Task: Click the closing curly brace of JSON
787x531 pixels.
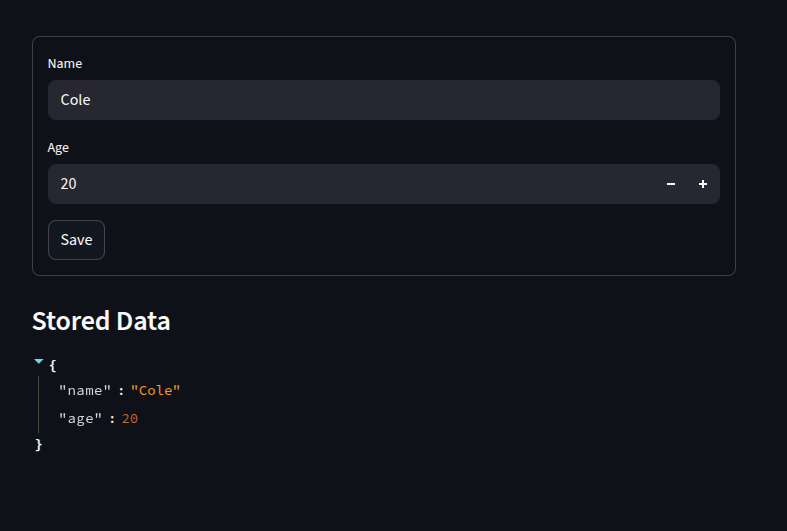Action: (x=39, y=445)
